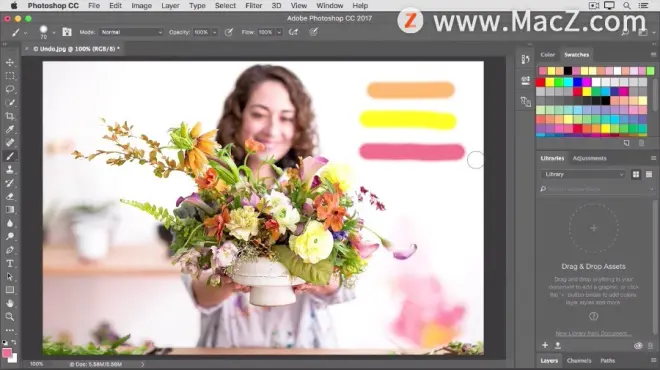Click the foreground pink color swatch

tap(7, 353)
